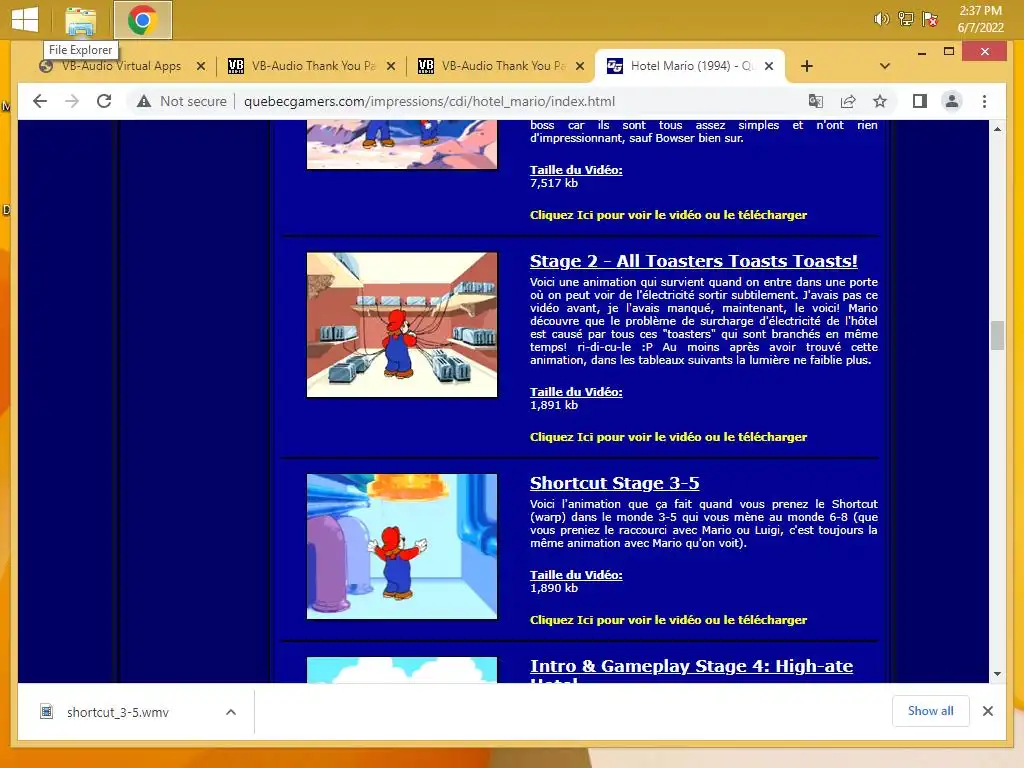The height and width of the screenshot is (768, 1024).
Task: Click the Taille du Vidéo label above 1,891 kb
Action: 576,392
